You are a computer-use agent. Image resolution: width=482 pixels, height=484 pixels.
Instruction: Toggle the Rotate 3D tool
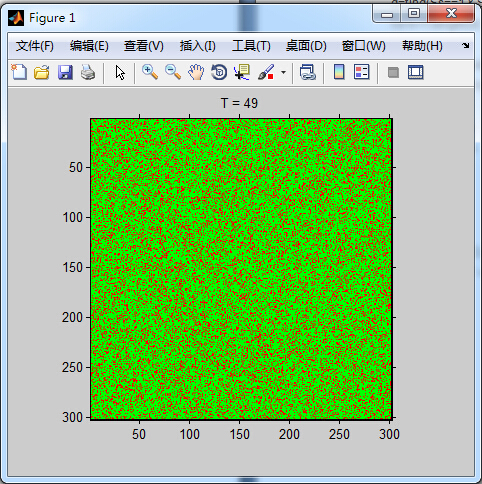pyautogui.click(x=219, y=72)
